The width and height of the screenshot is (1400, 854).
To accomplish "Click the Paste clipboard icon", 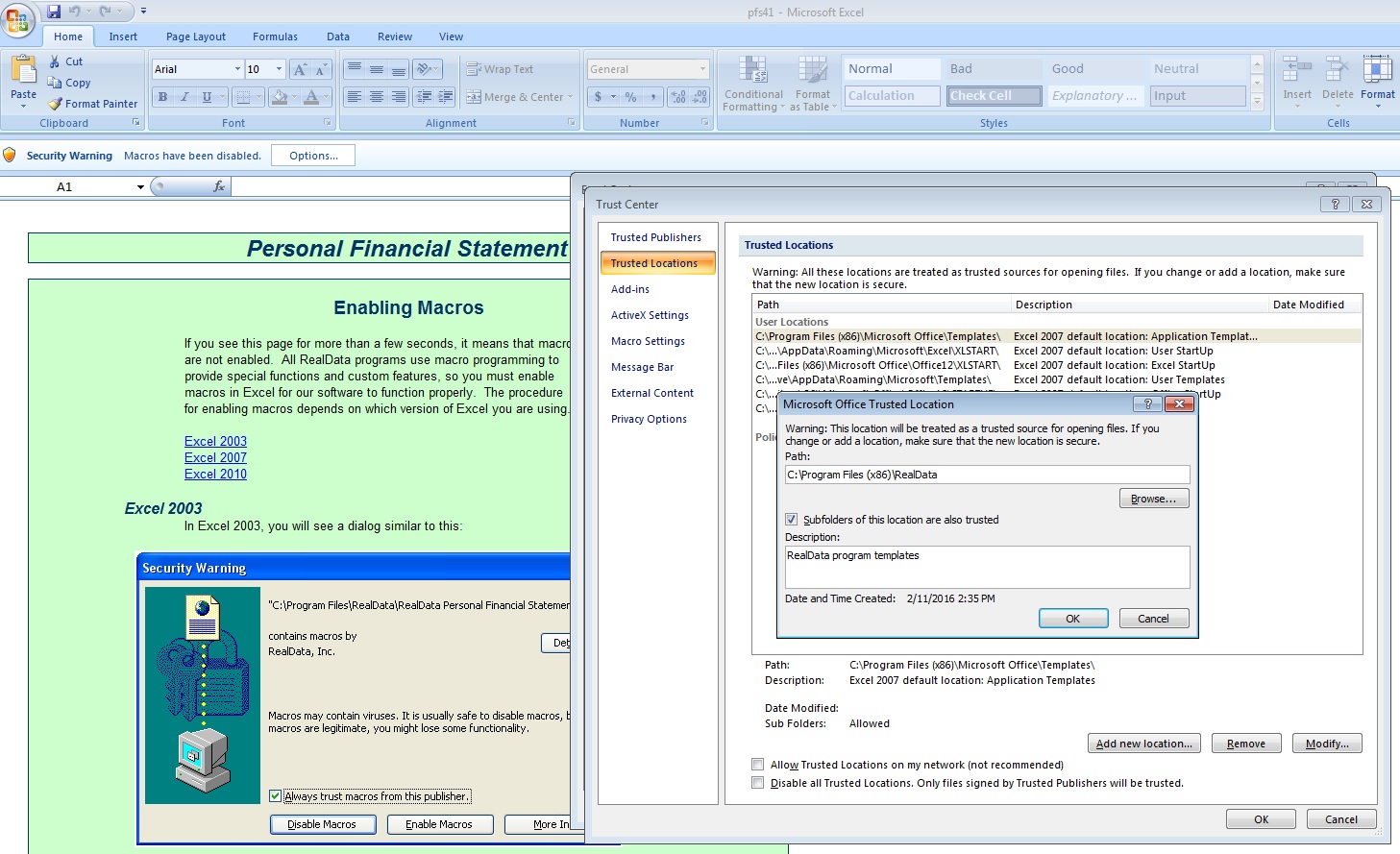I will point(23,70).
